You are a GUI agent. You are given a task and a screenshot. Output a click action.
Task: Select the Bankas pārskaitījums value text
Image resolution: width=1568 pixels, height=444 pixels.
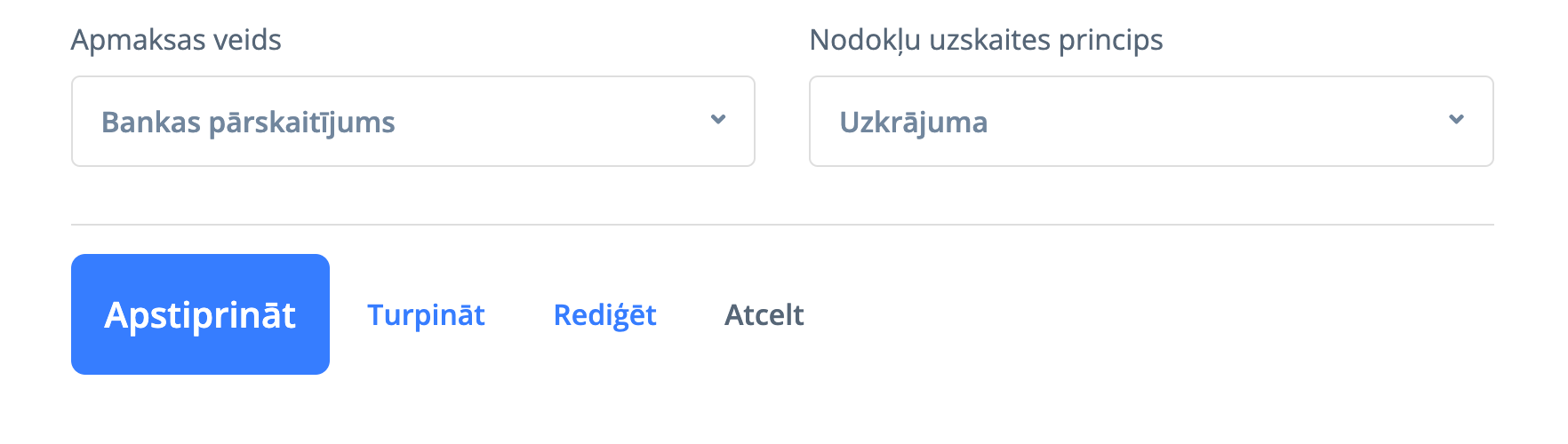click(x=248, y=123)
